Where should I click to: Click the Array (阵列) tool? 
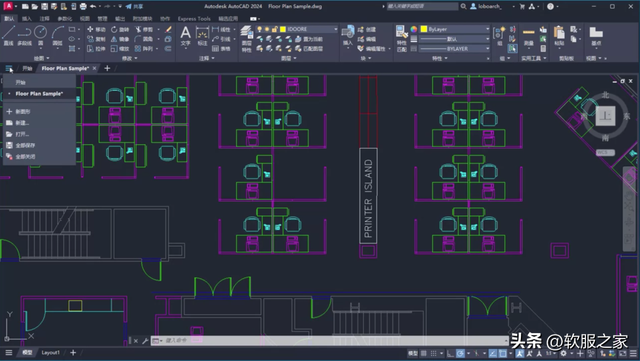tap(144, 49)
